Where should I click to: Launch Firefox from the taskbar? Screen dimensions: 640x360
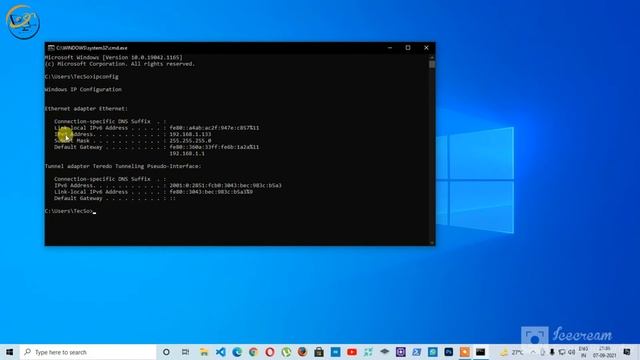click(302, 352)
